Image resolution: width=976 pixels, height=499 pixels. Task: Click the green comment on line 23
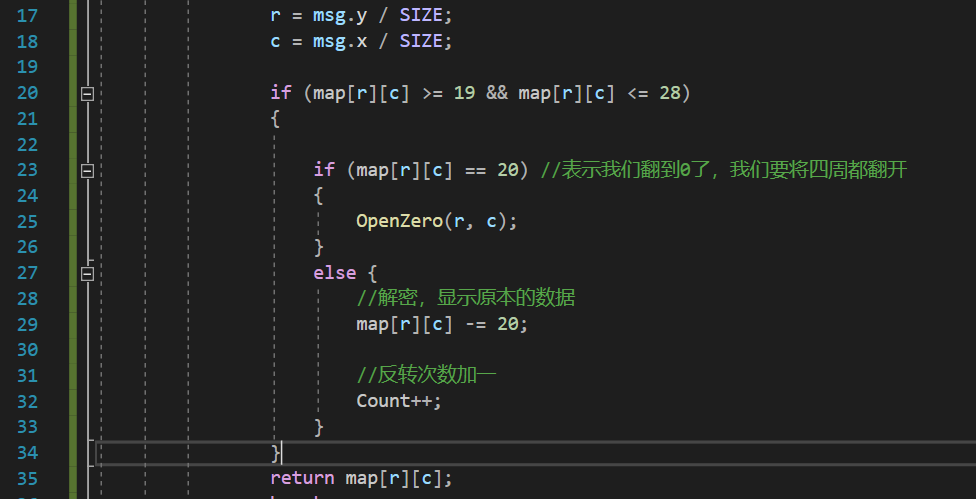point(723,170)
